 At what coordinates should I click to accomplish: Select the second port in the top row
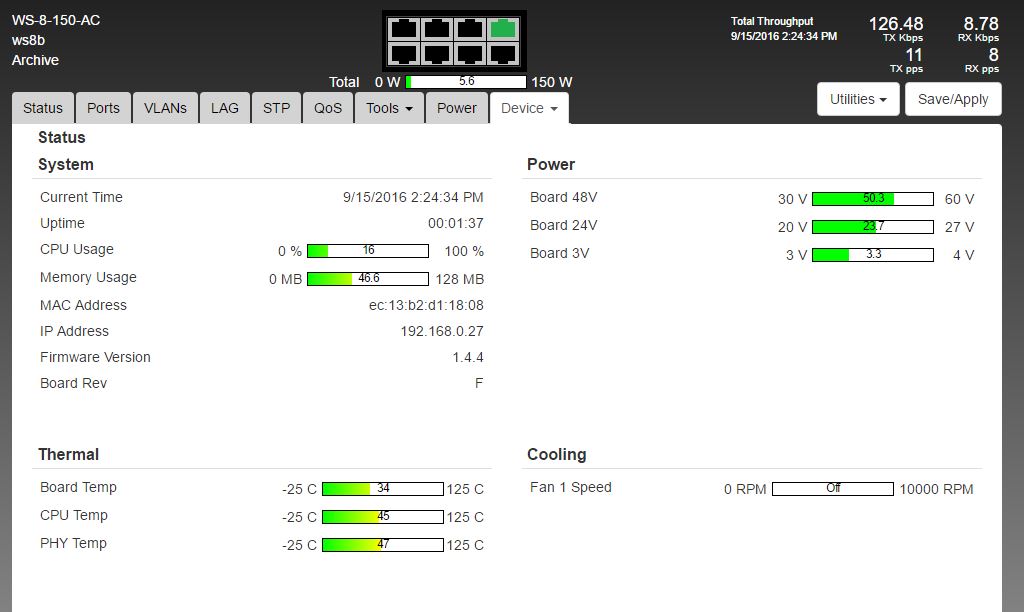pos(437,28)
